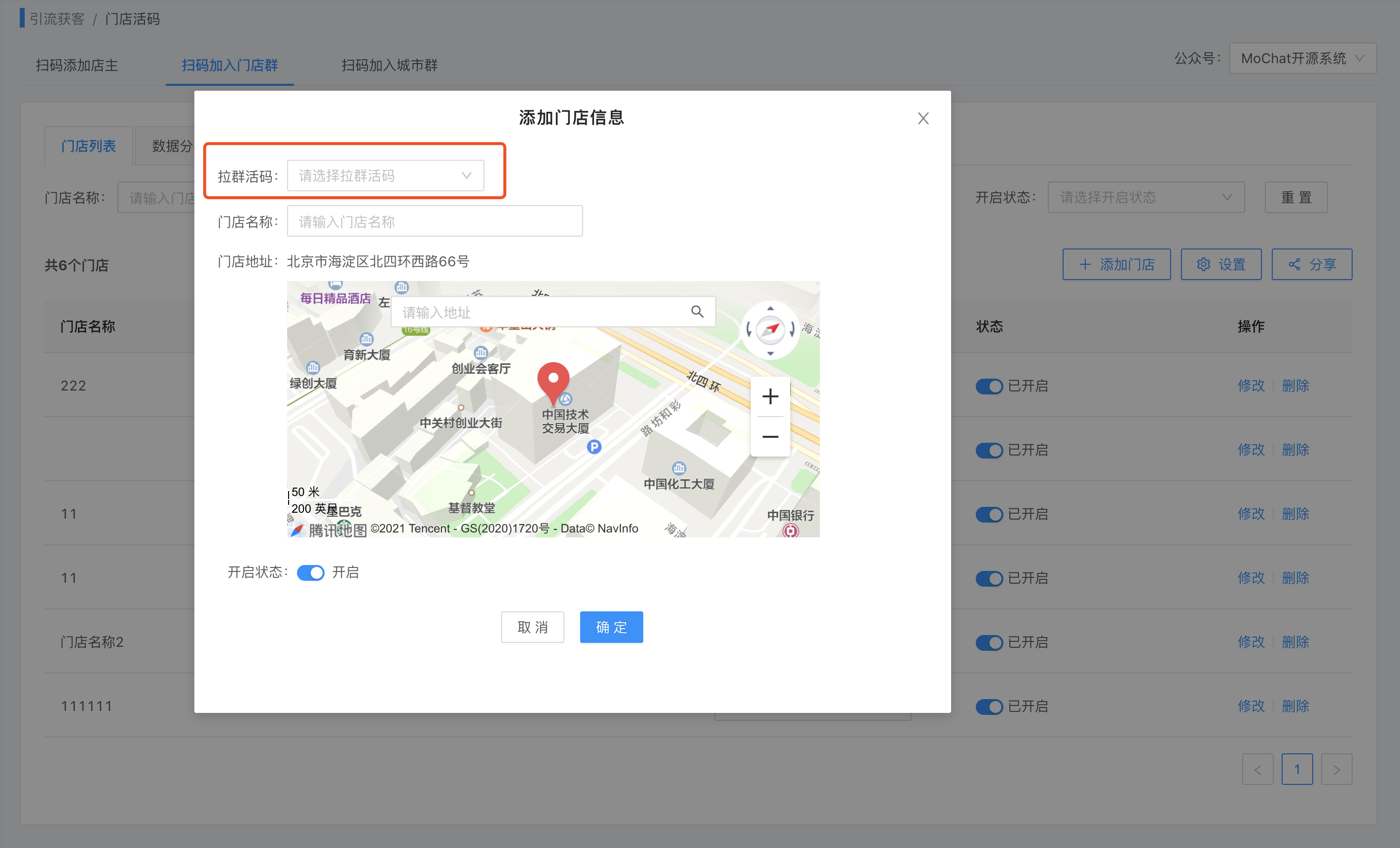Toggle the 开启状态 switch in dialog

click(x=310, y=572)
